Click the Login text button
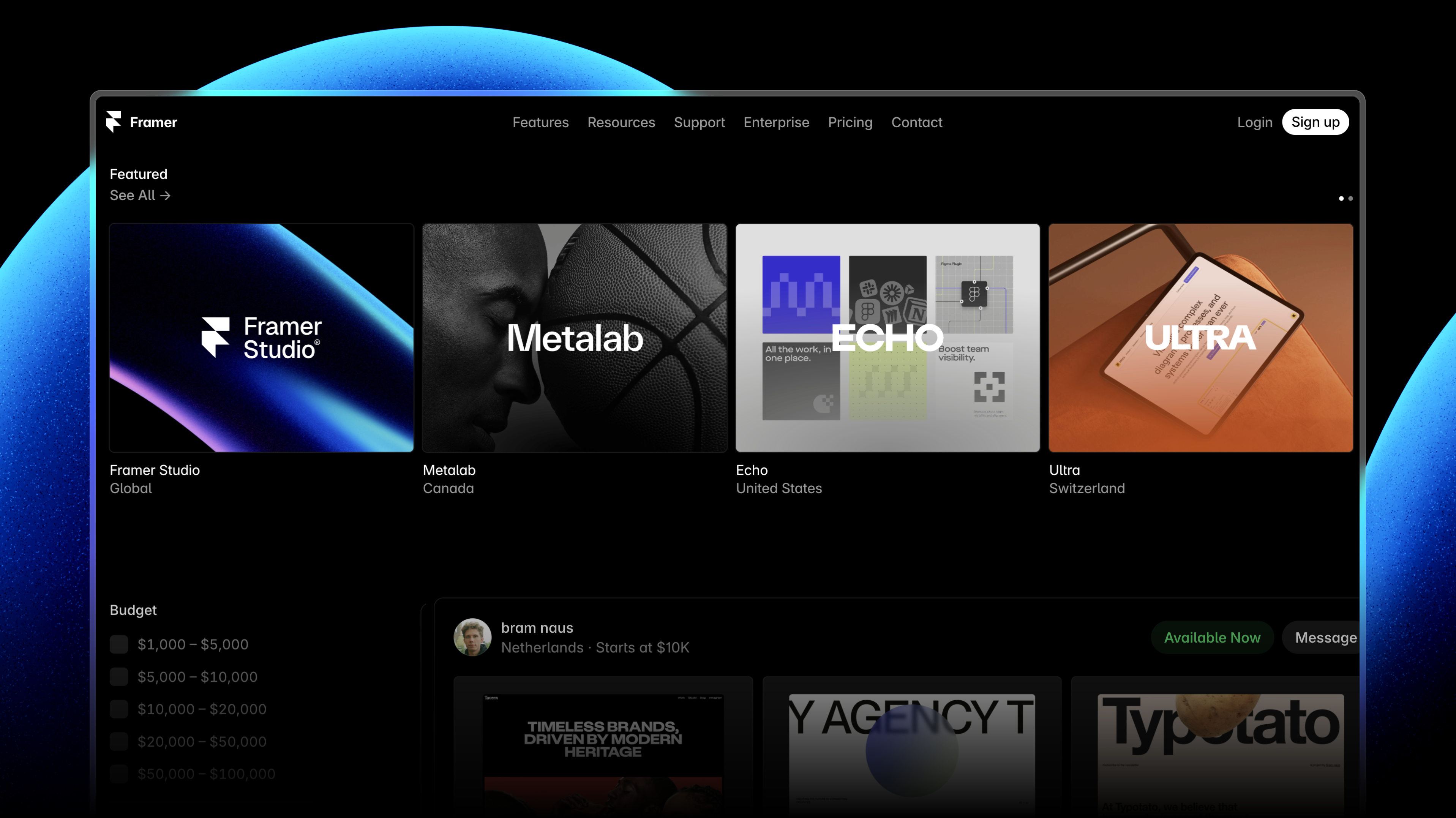 pyautogui.click(x=1255, y=122)
